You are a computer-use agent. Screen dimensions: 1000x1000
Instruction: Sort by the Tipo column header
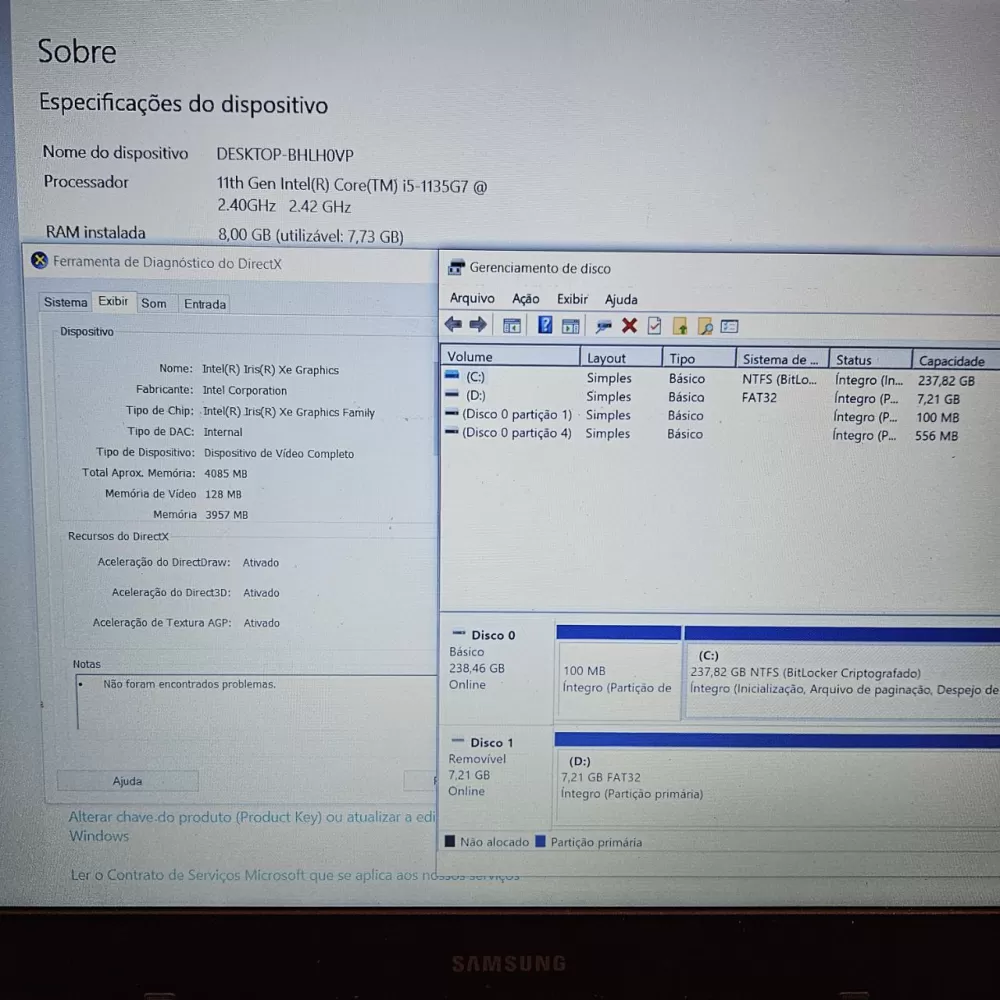pos(700,358)
